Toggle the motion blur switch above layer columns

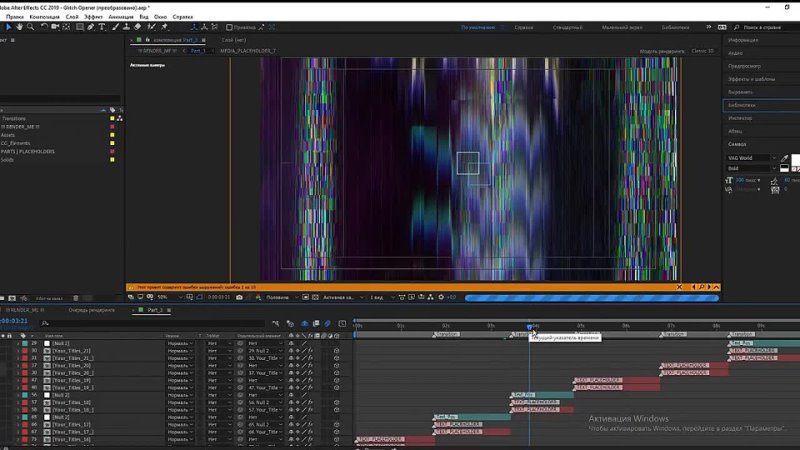[x=326, y=323]
